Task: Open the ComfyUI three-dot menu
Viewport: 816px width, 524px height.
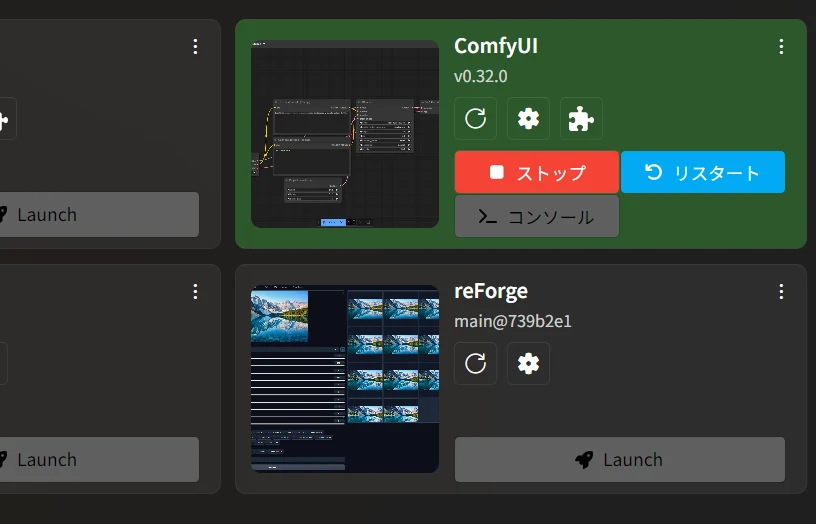Action: [x=781, y=47]
